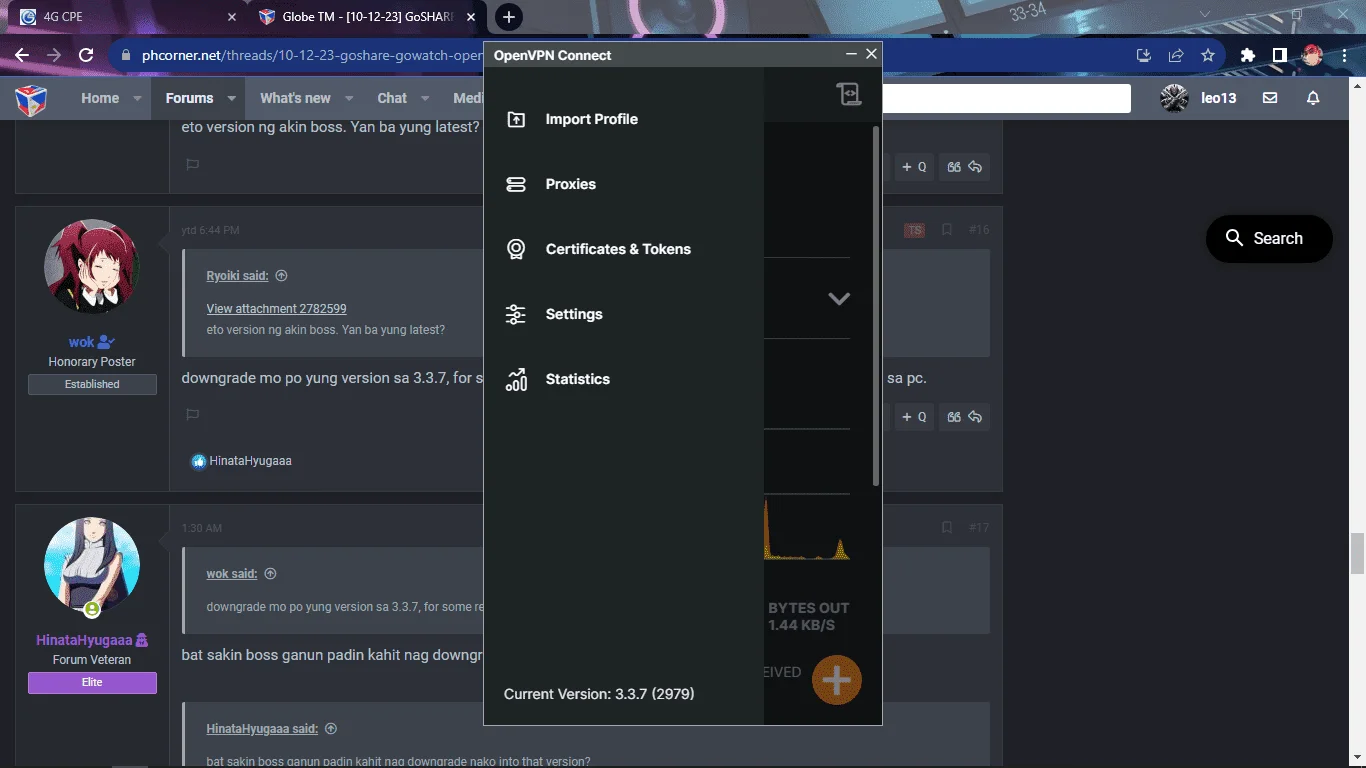This screenshot has height=768, width=1366.
Task: Click the phcorner search input field
Action: 1006,98
